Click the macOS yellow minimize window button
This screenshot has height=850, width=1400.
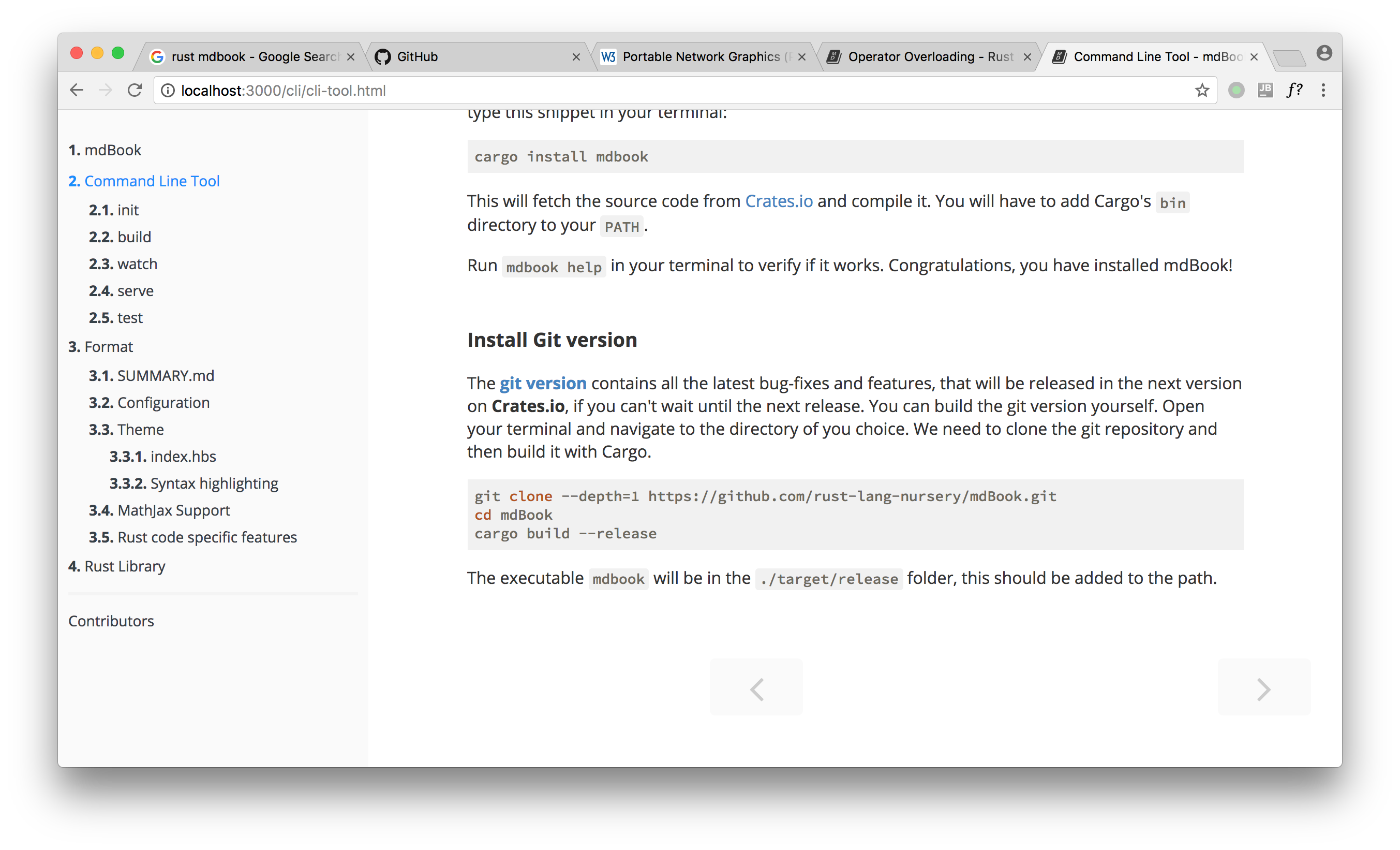(x=97, y=53)
